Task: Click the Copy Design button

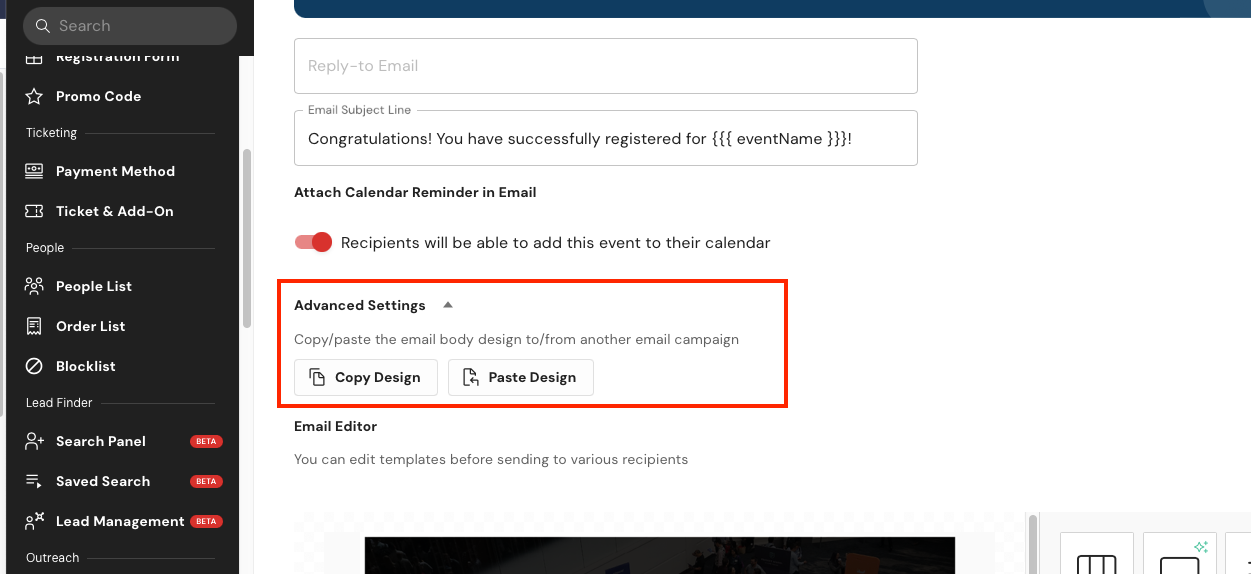Action: [x=366, y=377]
